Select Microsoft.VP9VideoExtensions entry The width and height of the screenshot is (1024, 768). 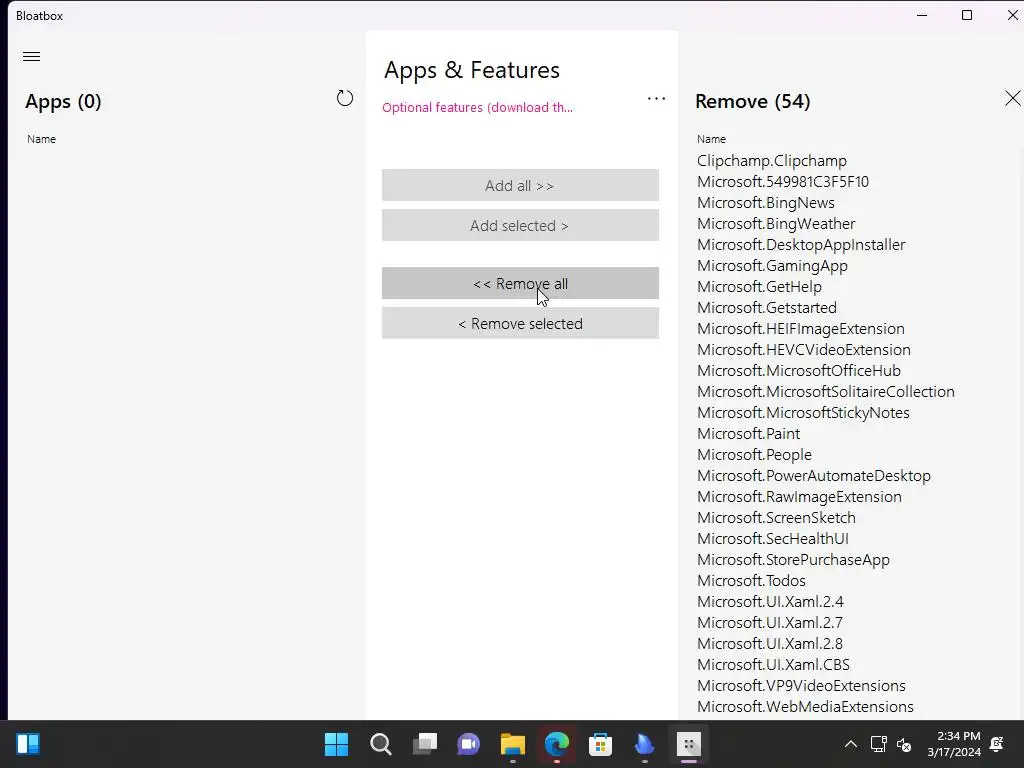pyautogui.click(x=801, y=686)
